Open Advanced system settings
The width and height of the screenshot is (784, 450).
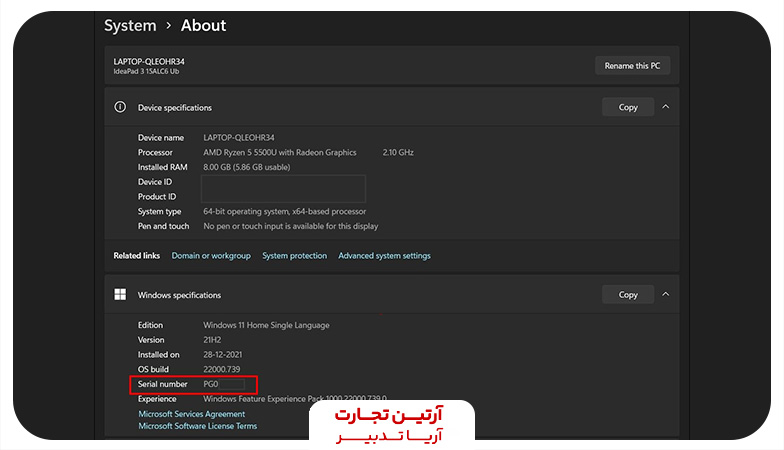click(x=384, y=256)
